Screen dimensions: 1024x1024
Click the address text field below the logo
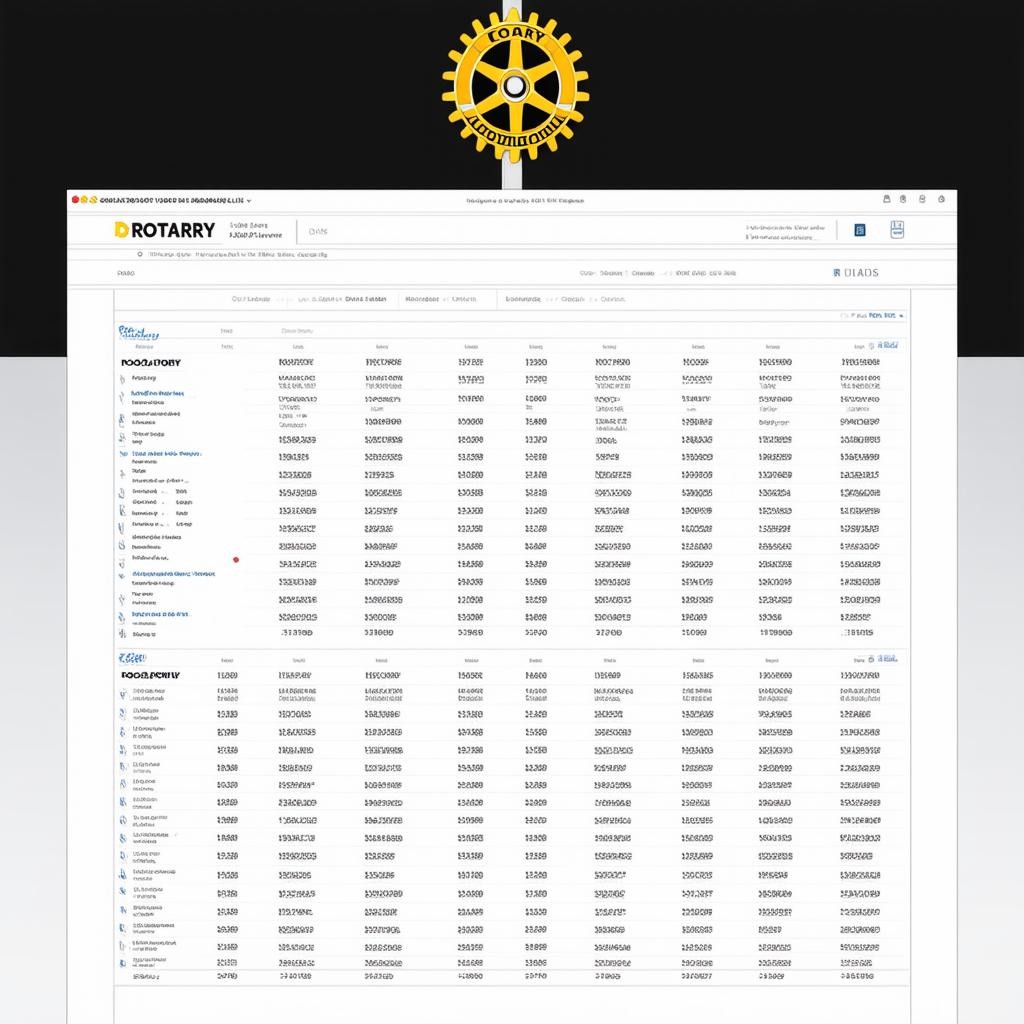(x=240, y=255)
